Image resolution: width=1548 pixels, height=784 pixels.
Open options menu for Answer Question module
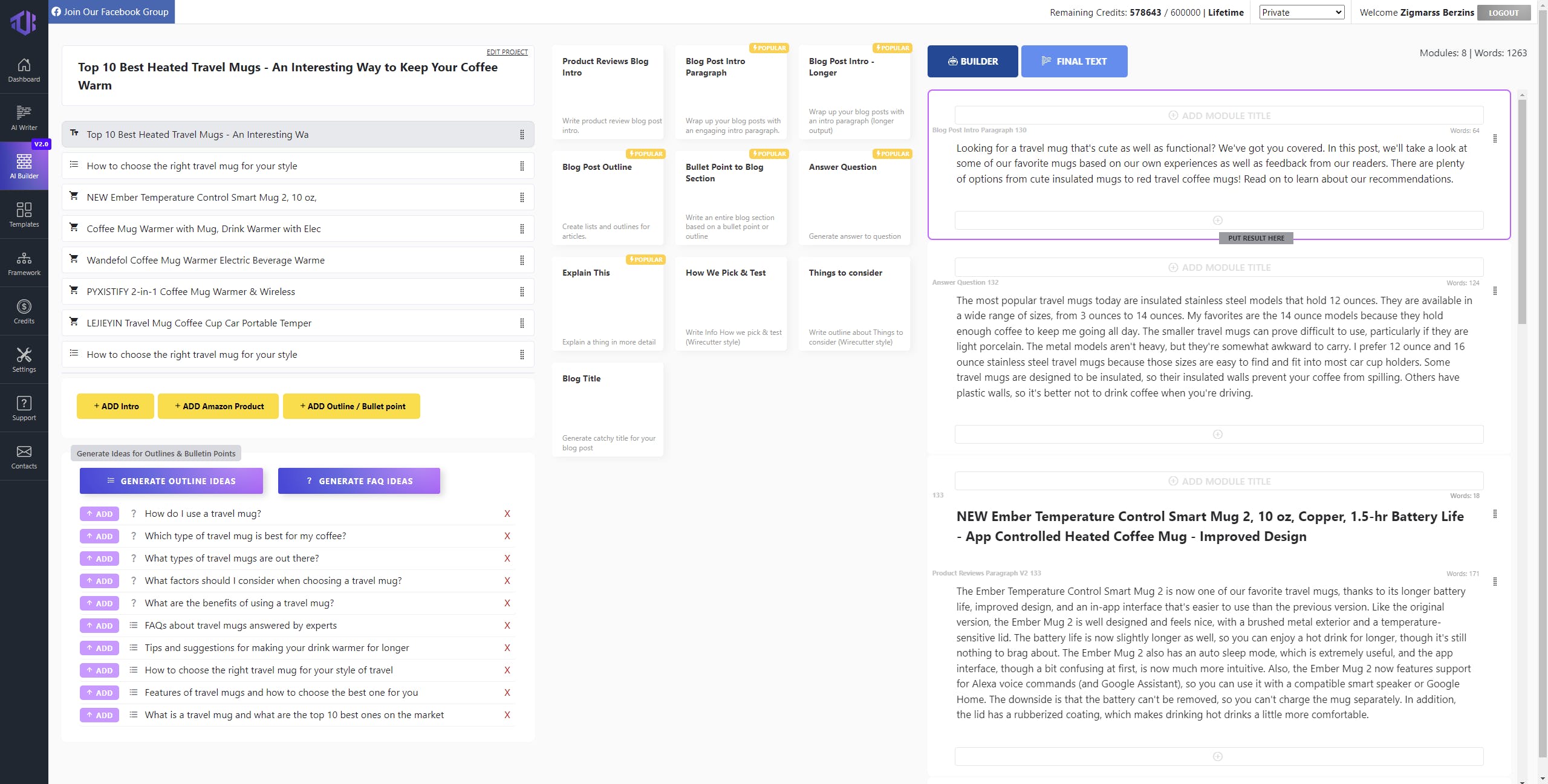1495,291
